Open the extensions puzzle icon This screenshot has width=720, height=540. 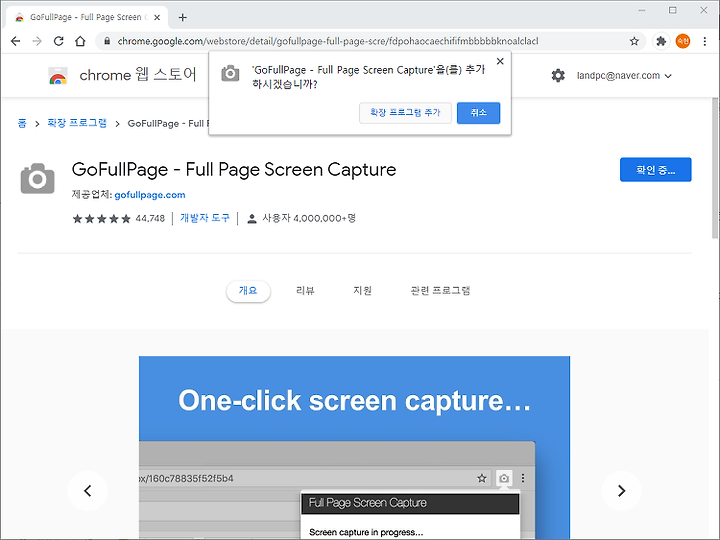click(661, 41)
